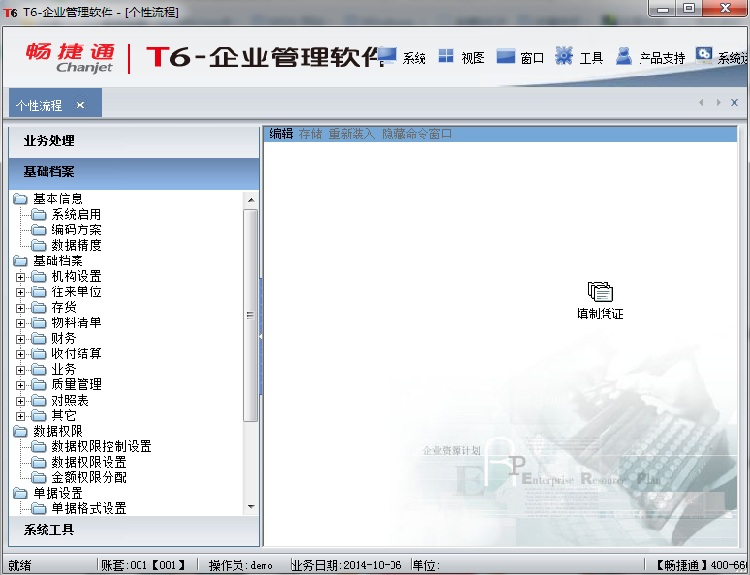Click the 存货 folder icon
The height and width of the screenshot is (575, 750).
coord(39,308)
